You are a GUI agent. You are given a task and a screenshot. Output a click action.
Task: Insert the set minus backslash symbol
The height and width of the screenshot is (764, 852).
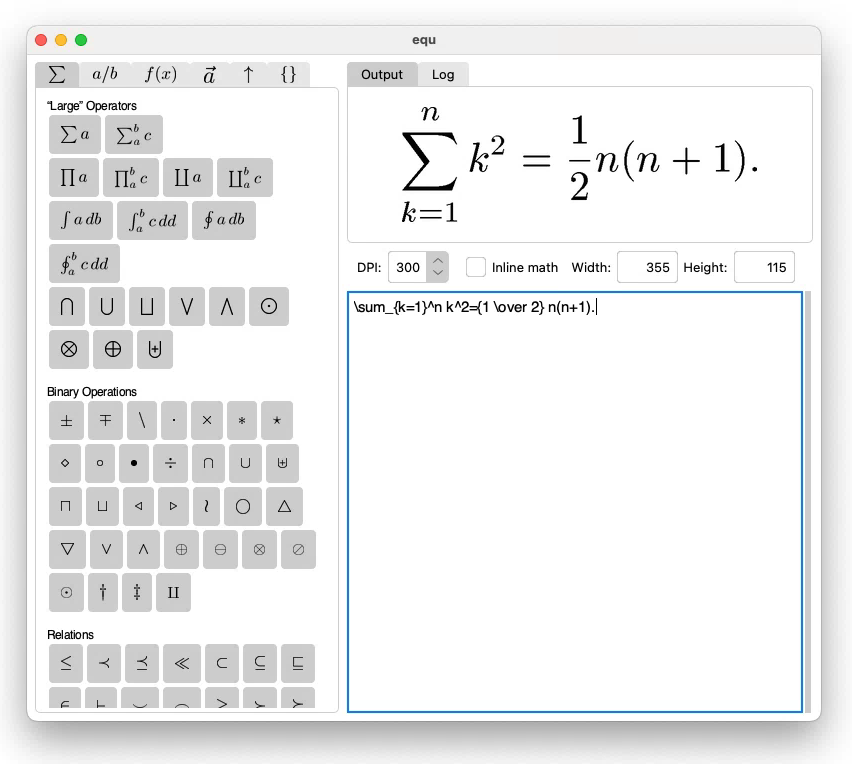pos(142,420)
